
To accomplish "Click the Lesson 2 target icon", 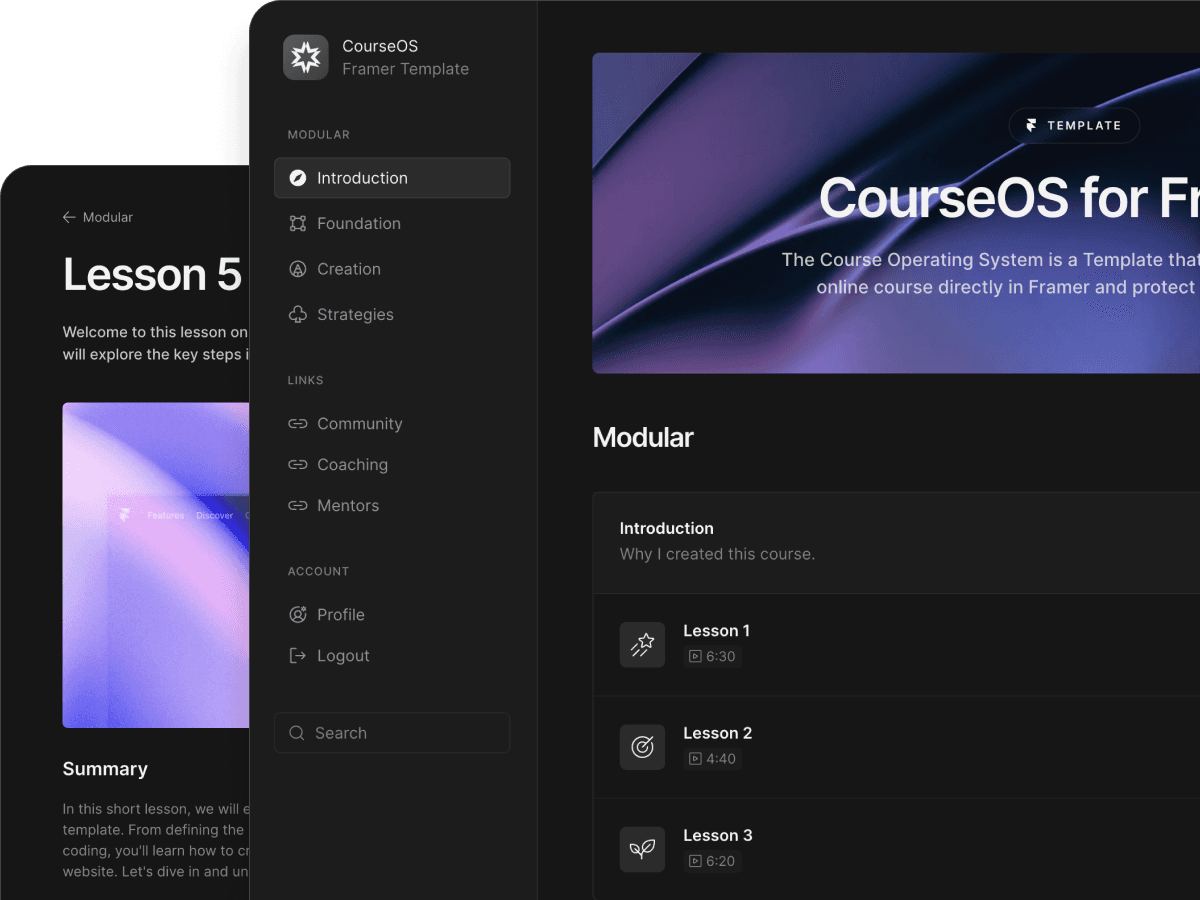I will click(642, 747).
